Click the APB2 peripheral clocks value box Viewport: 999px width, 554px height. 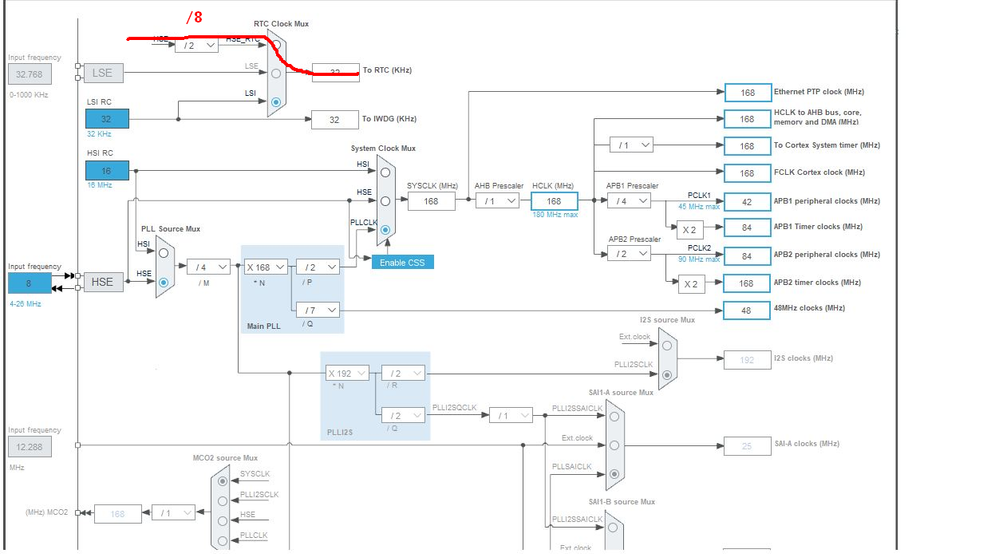tap(747, 256)
